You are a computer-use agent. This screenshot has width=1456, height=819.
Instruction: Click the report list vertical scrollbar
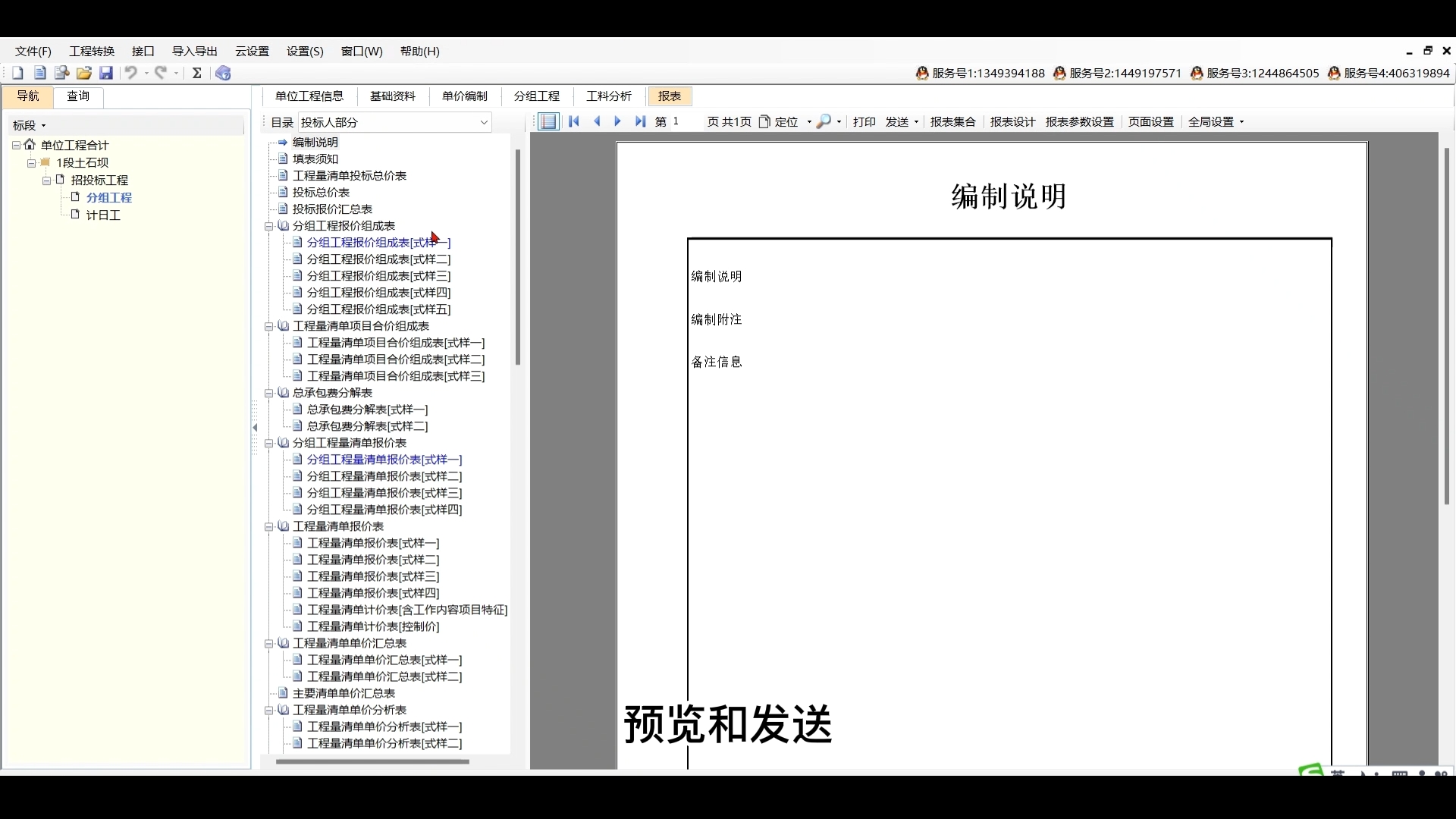pos(518,258)
